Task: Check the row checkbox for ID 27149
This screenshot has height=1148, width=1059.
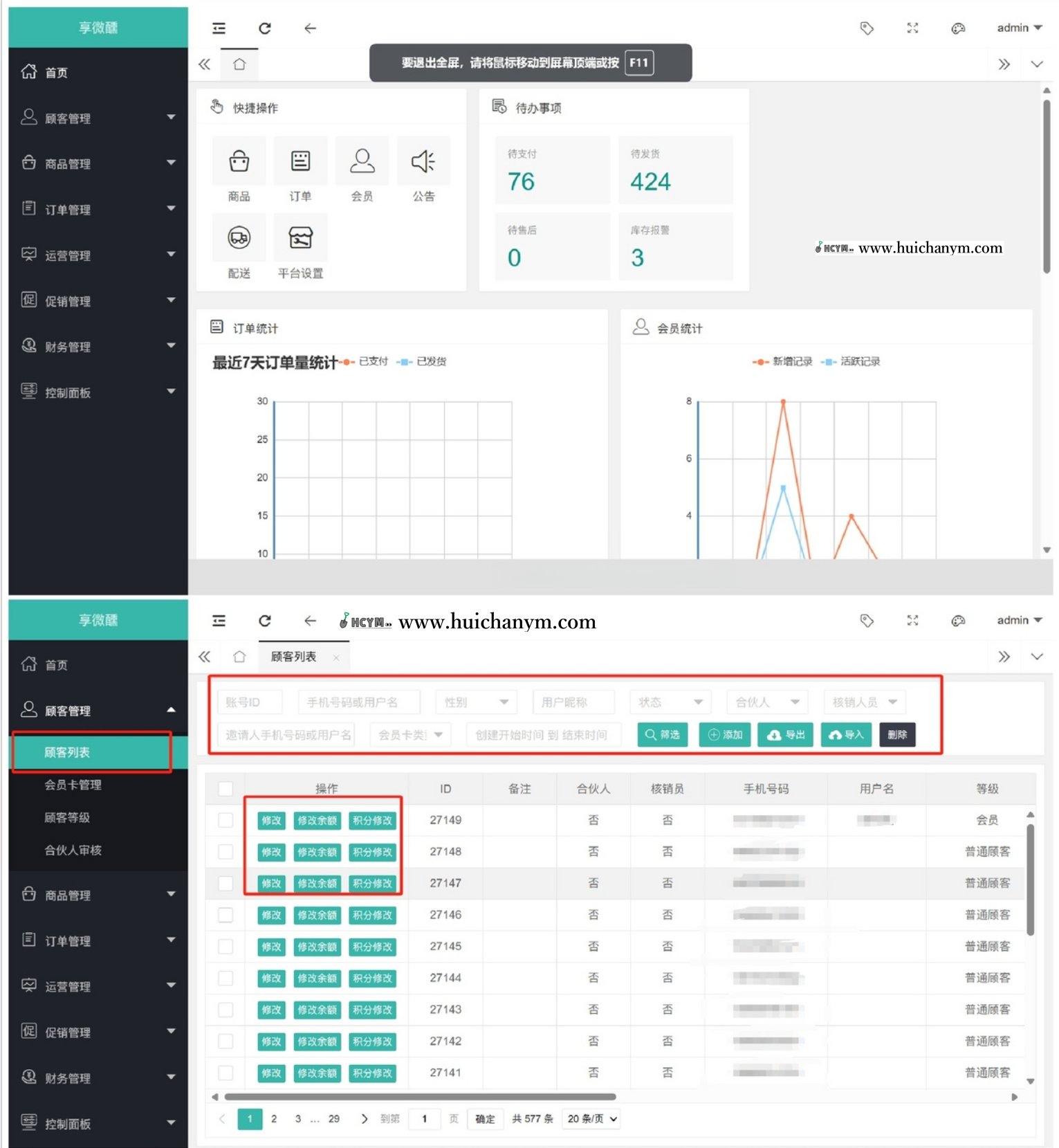Action: tap(225, 820)
